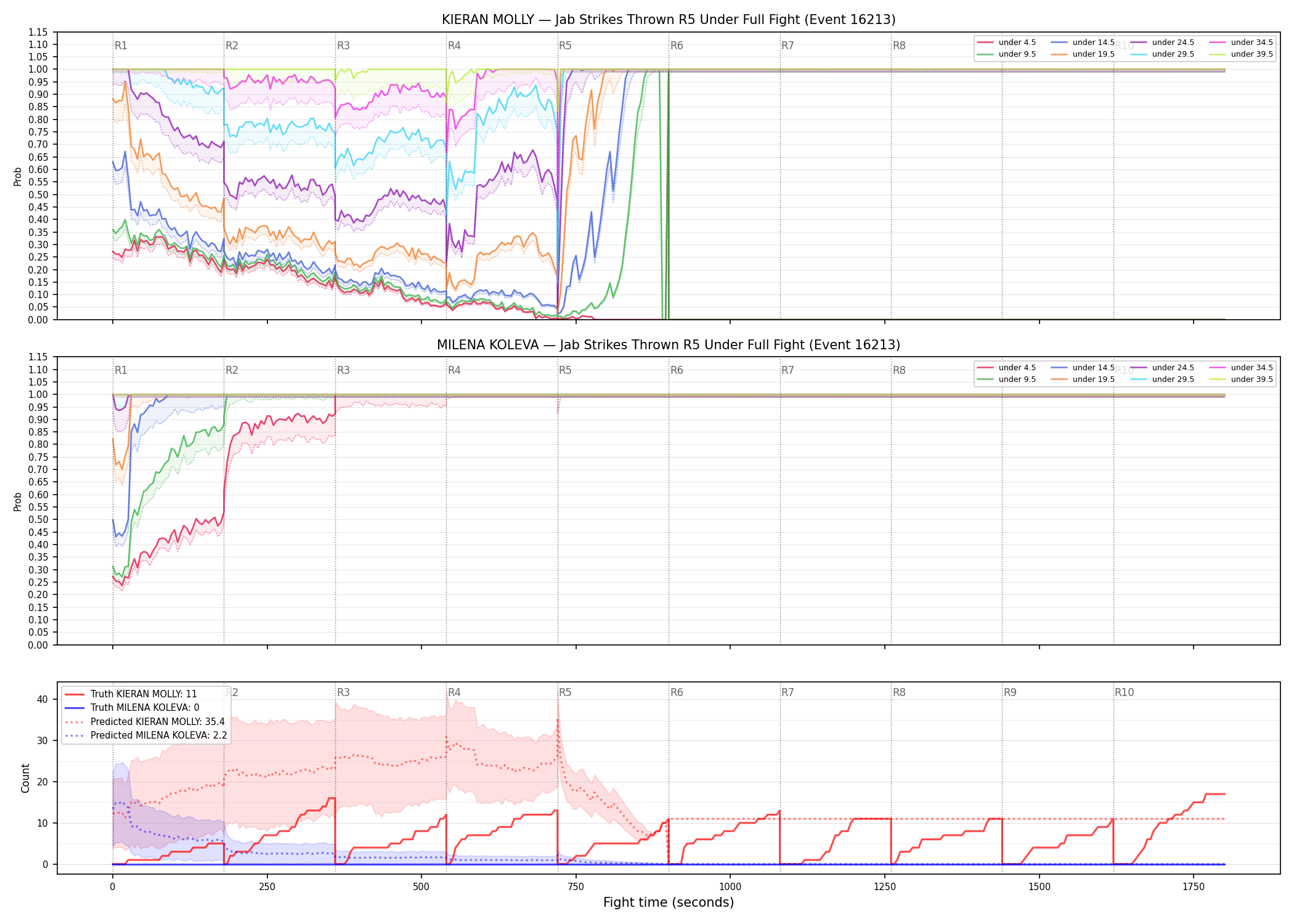Select 'under 29.5' legend entry in Milena Koleva chart
The image size is (1294, 924).
pyautogui.click(x=1163, y=379)
